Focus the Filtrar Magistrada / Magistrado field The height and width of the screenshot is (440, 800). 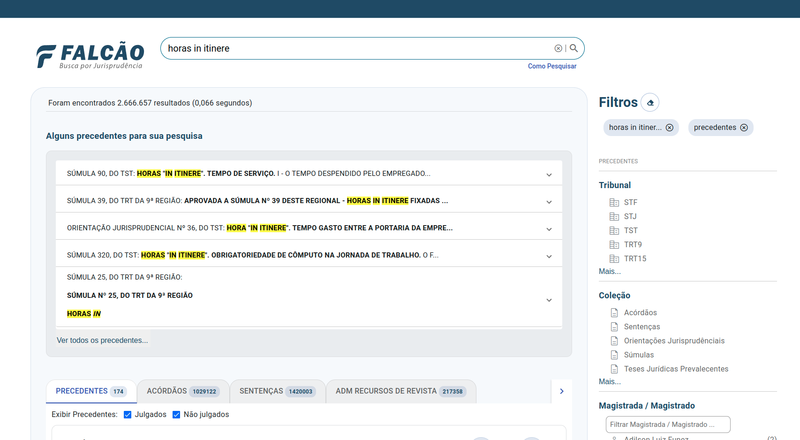pos(668,424)
